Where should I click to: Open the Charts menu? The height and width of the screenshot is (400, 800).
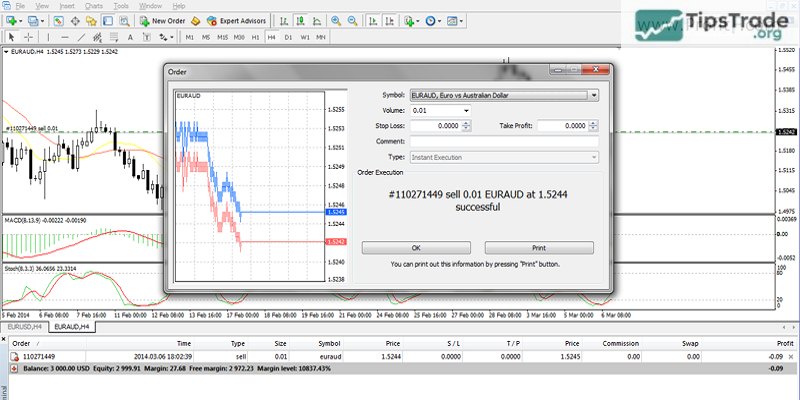tap(94, 6)
